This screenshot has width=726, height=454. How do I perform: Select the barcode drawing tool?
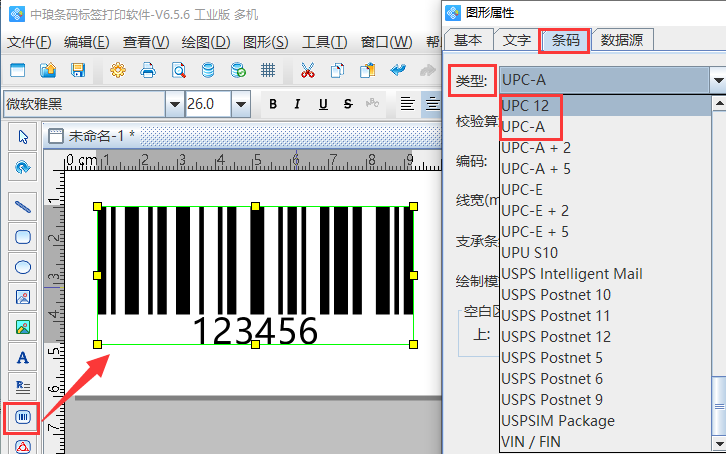pos(23,417)
